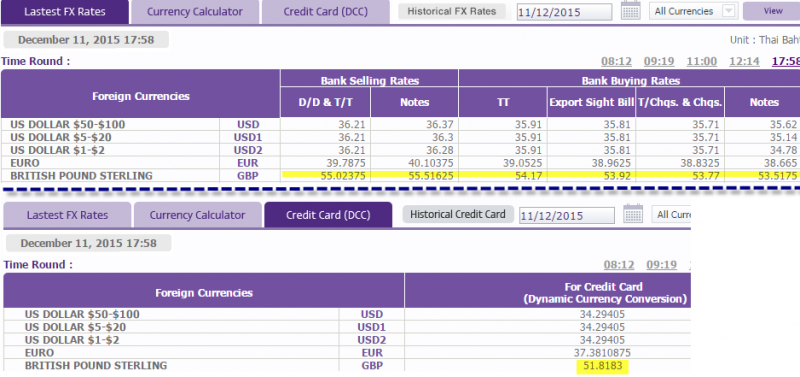Click T/Chqs. & Chqs. column header

click(680, 102)
